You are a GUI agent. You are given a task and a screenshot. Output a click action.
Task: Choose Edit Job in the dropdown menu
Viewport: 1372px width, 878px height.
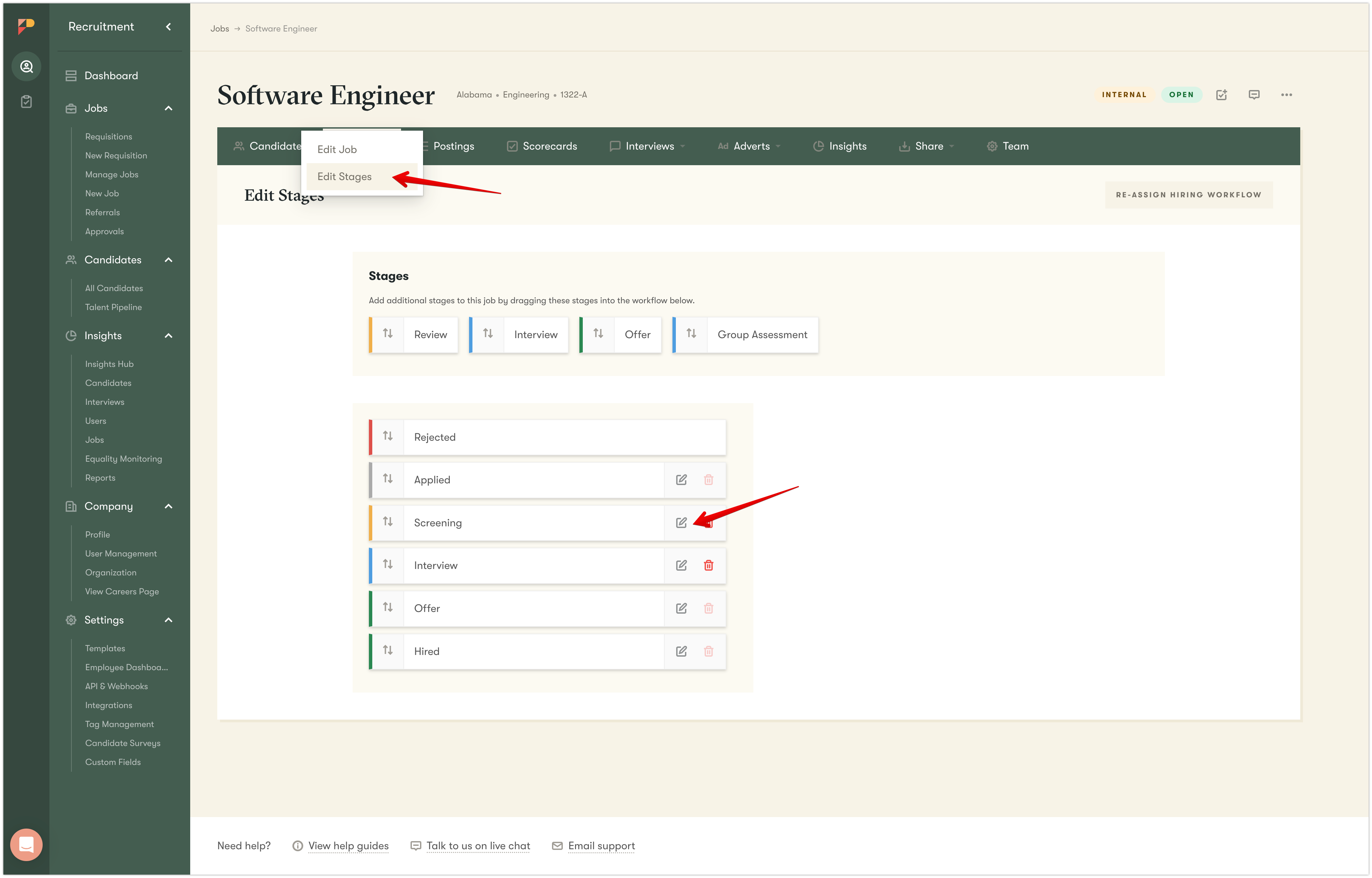tap(337, 149)
